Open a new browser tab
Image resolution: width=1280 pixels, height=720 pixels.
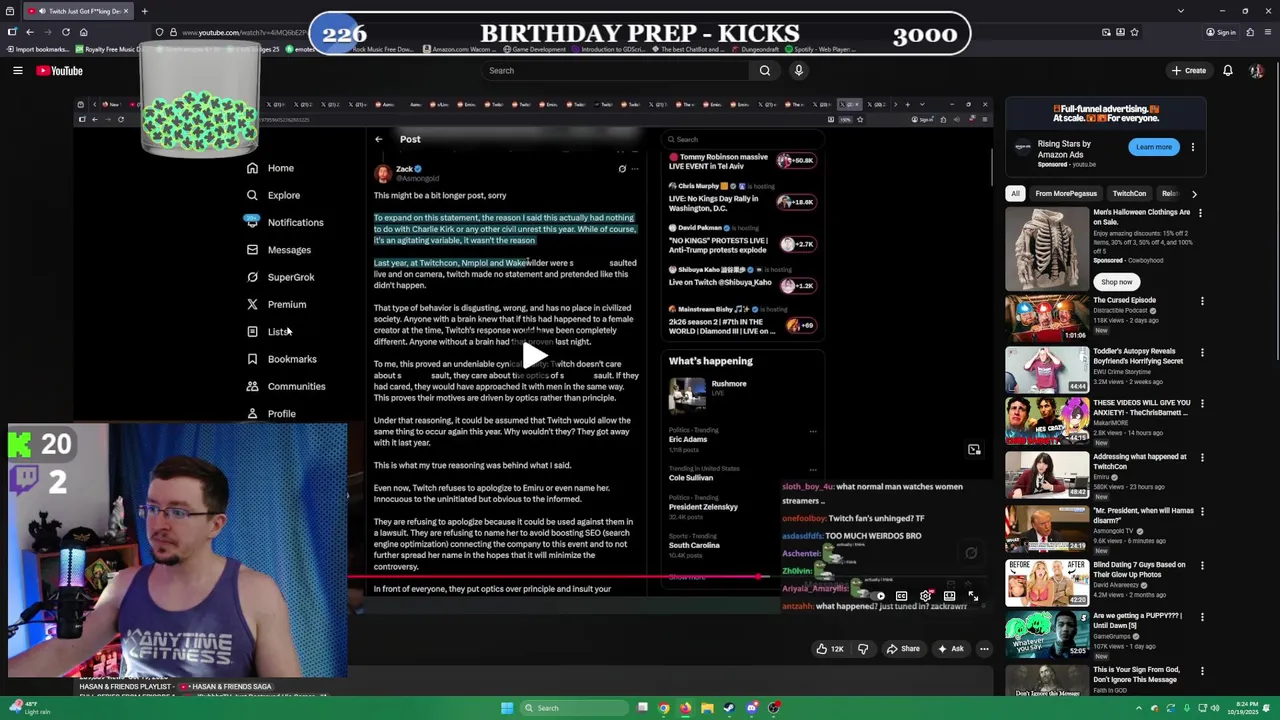pyautogui.click(x=144, y=11)
